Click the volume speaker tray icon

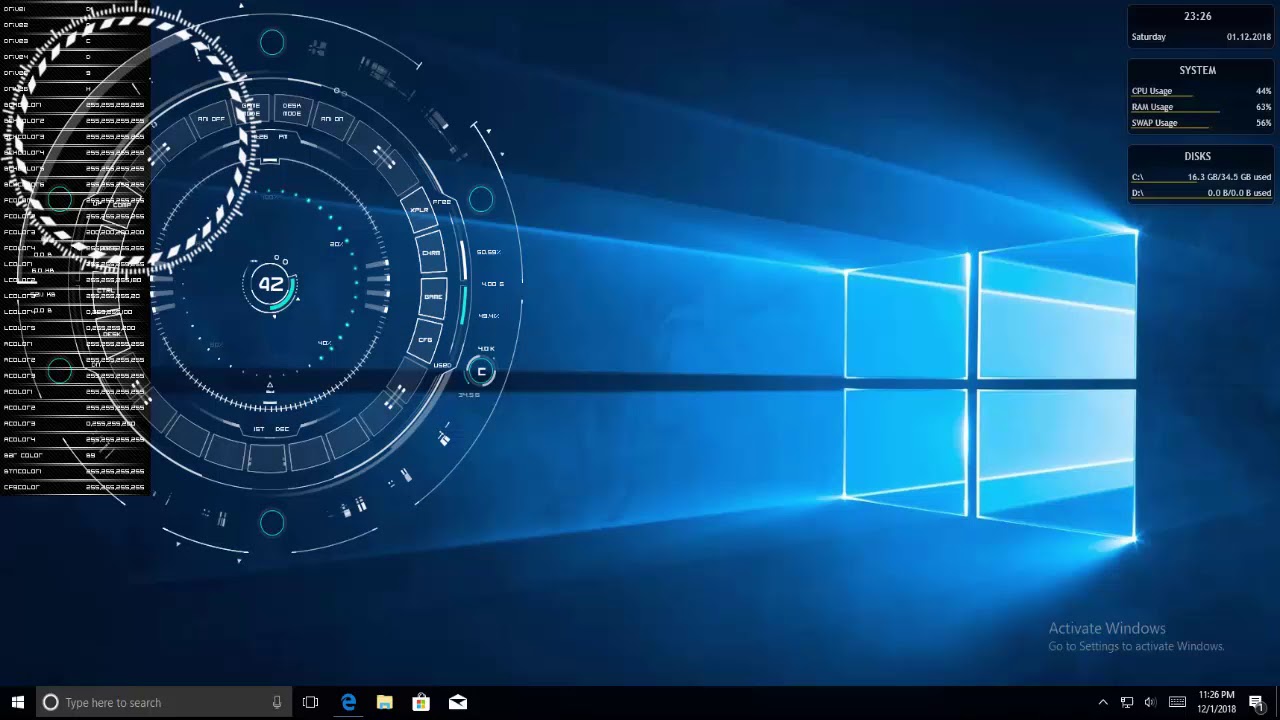pyautogui.click(x=1150, y=702)
